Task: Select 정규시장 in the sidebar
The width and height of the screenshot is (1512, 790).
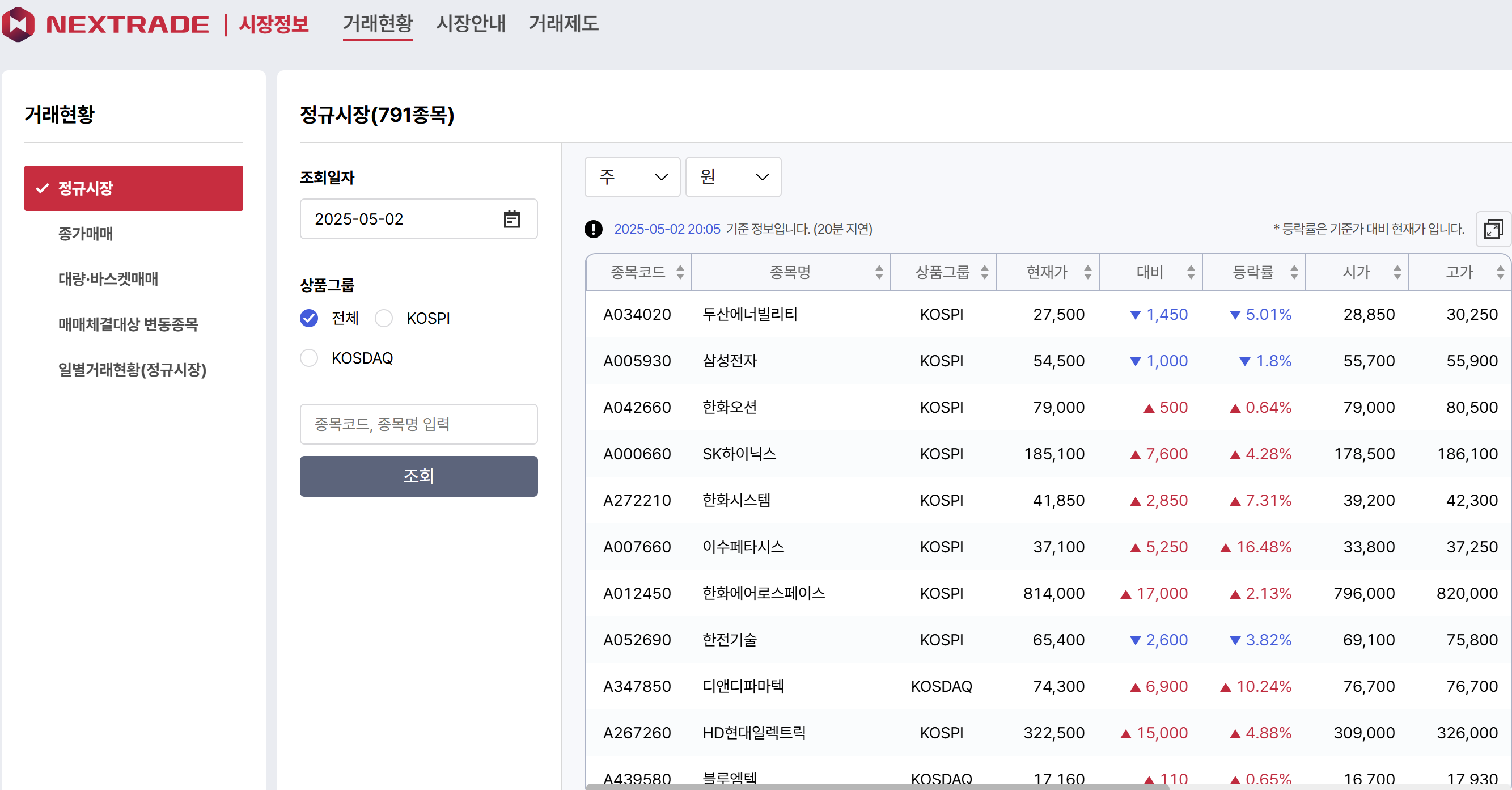Action: pyautogui.click(x=133, y=188)
